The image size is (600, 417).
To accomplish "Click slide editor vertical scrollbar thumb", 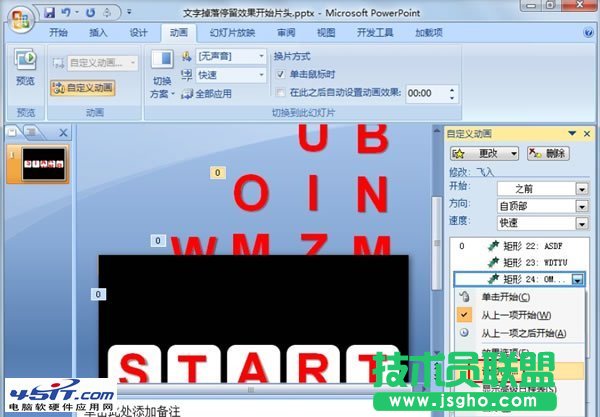I will (437, 243).
